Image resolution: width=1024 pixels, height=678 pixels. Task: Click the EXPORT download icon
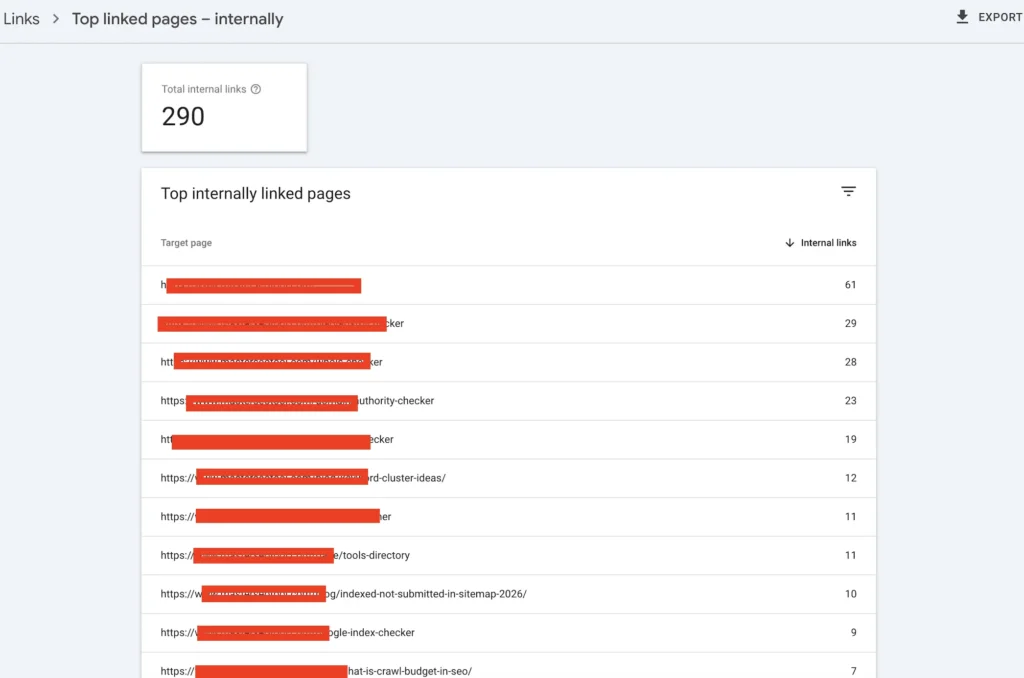(963, 16)
